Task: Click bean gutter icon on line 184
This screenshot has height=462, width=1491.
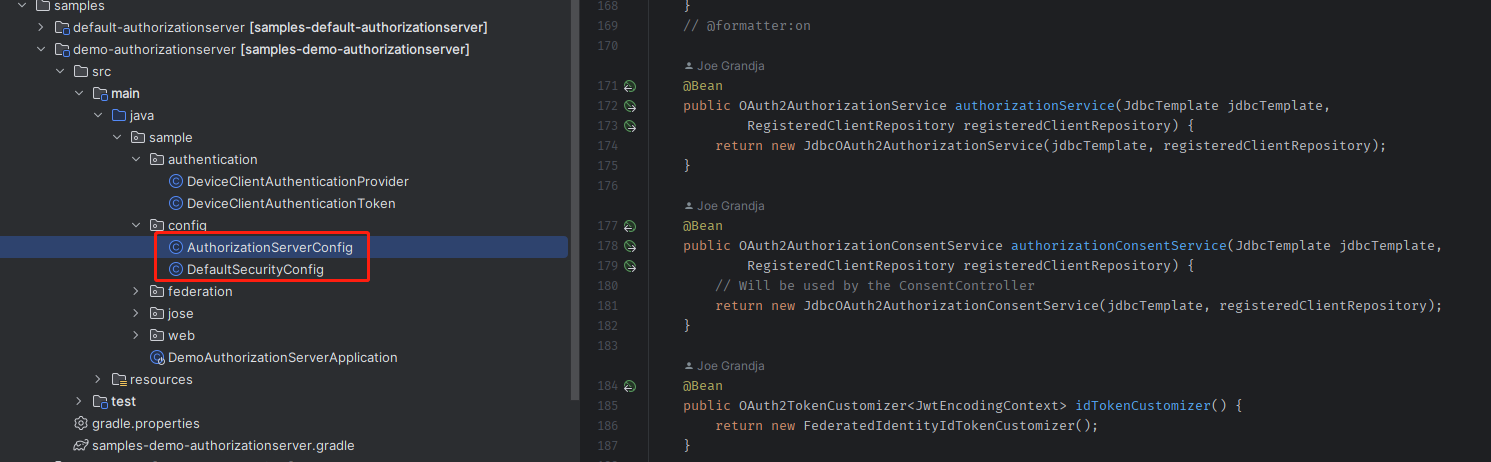Action: pyautogui.click(x=630, y=386)
